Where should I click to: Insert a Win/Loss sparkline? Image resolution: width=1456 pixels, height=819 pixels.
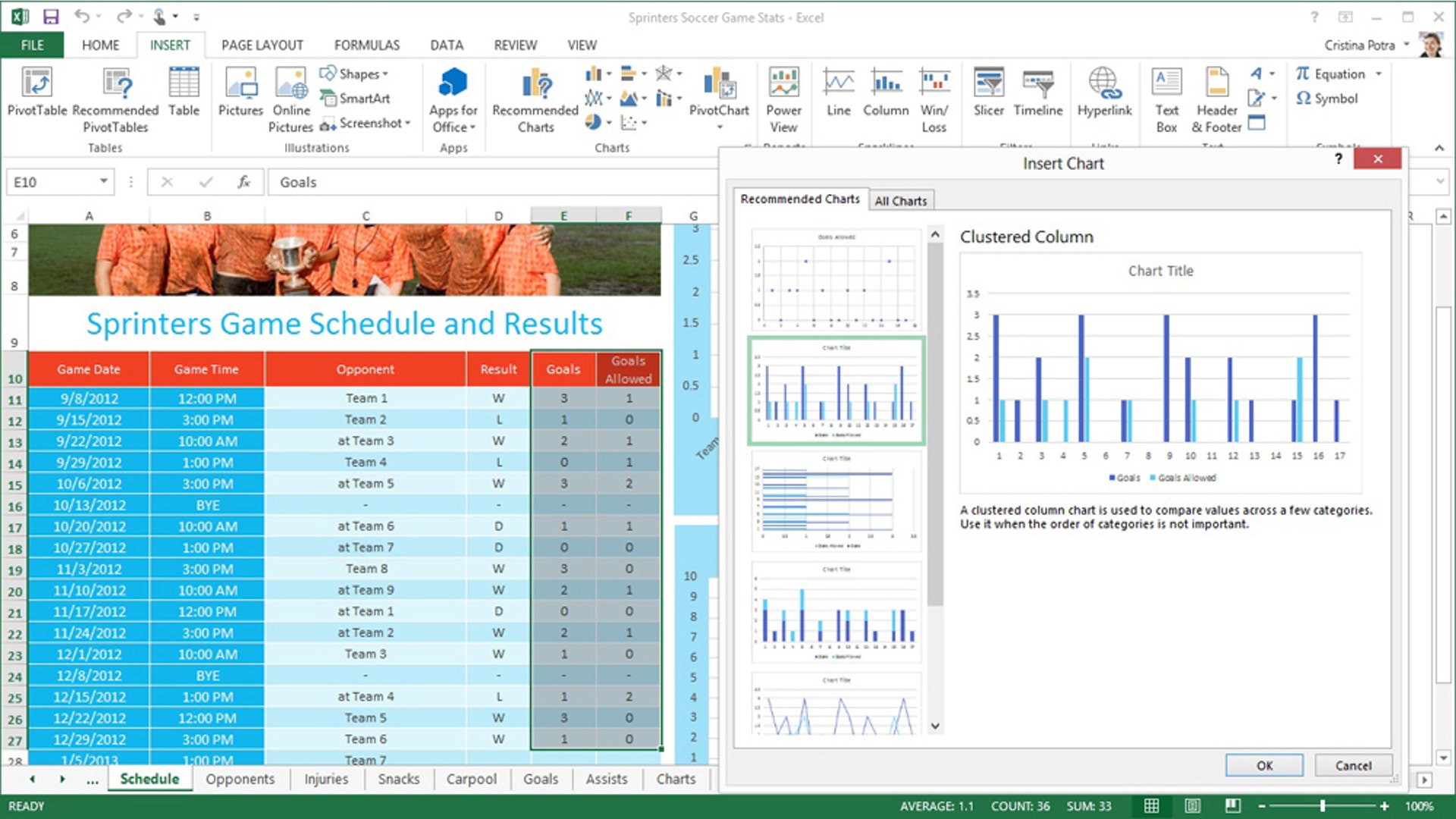point(934,99)
